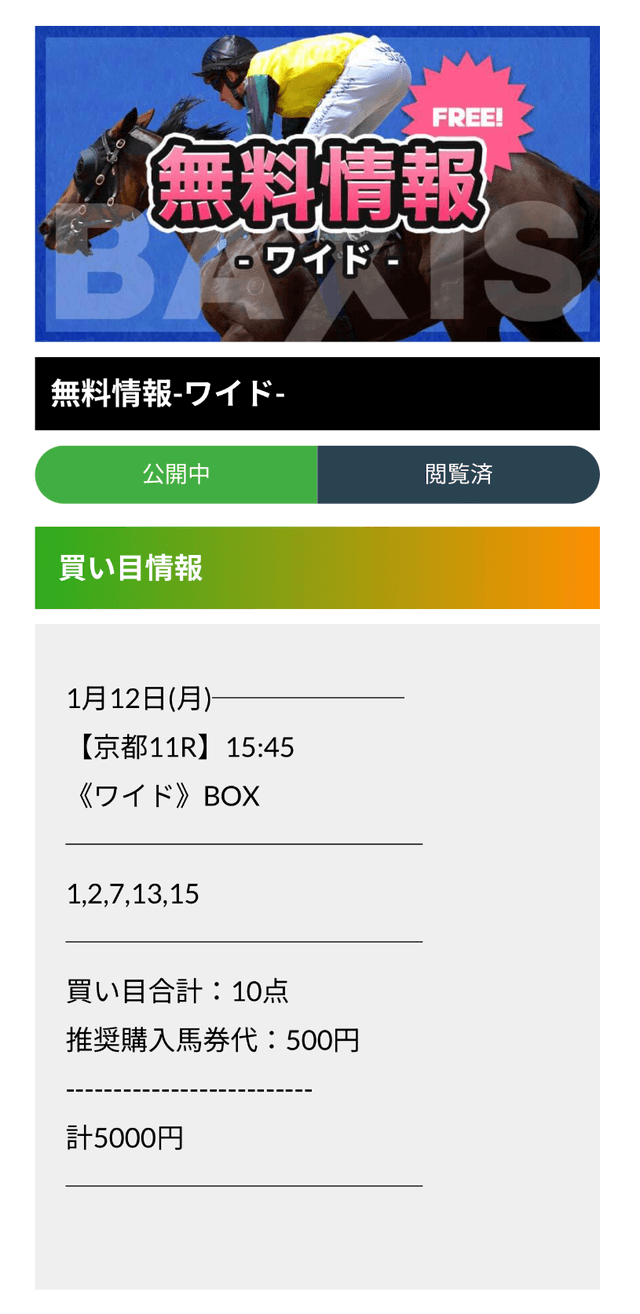Click the black 無料情報-ワイド- title bar
640x1314 pixels.
pyautogui.click(x=317, y=394)
